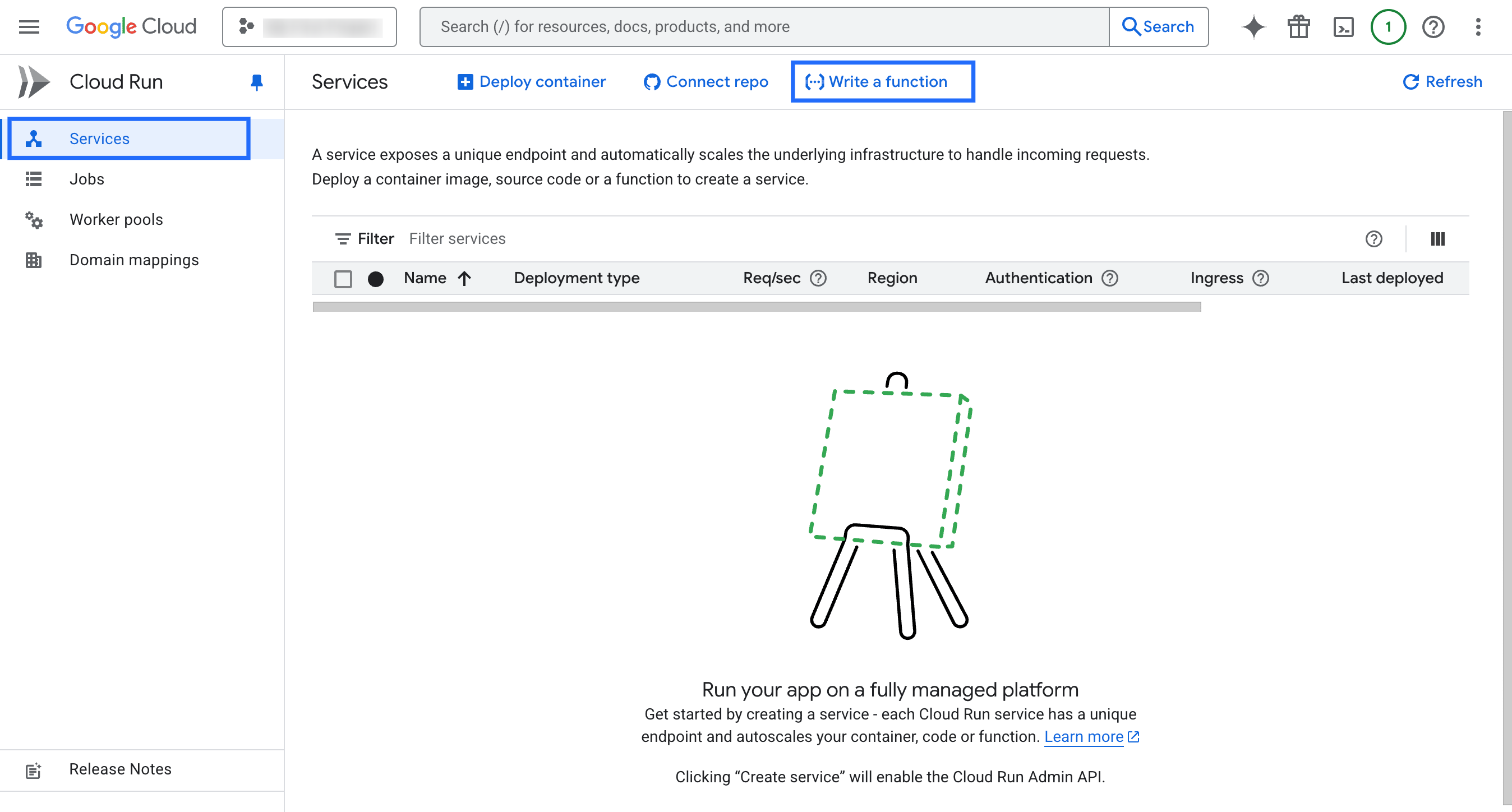Viewport: 1512px width, 812px height.
Task: Follow the Learn more link
Action: pyautogui.click(x=1084, y=736)
